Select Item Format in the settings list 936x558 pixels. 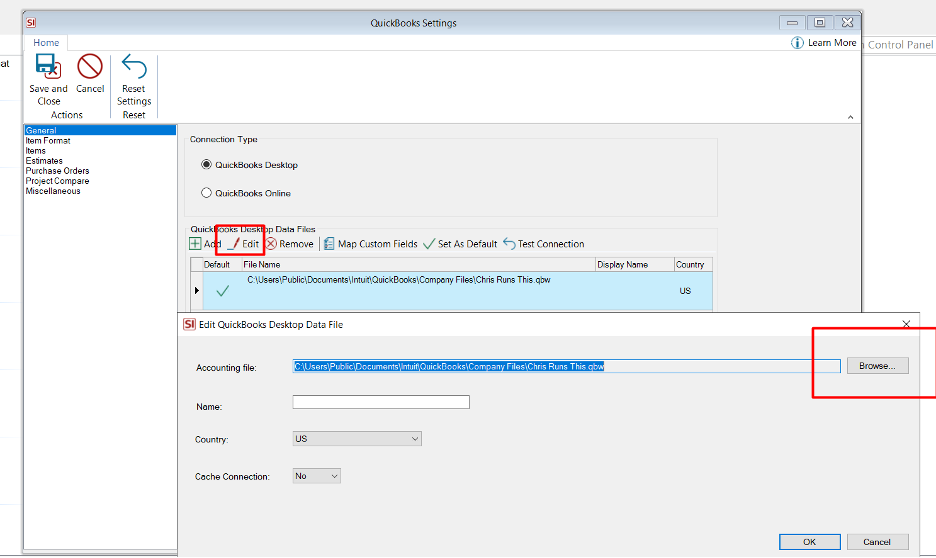pos(48,141)
